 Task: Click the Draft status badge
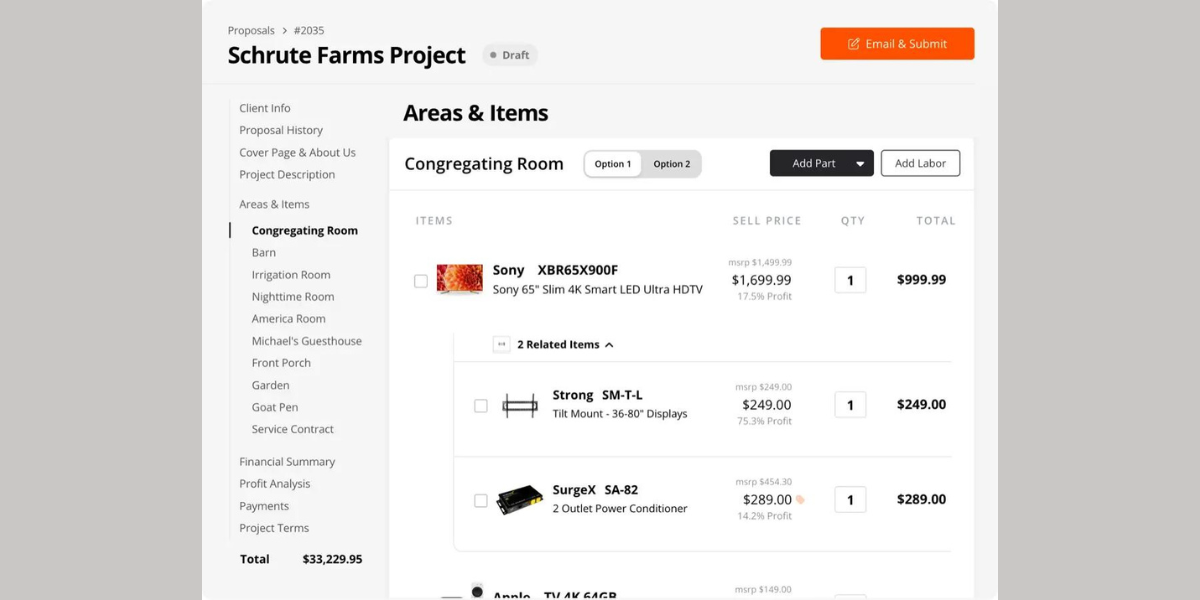[510, 55]
